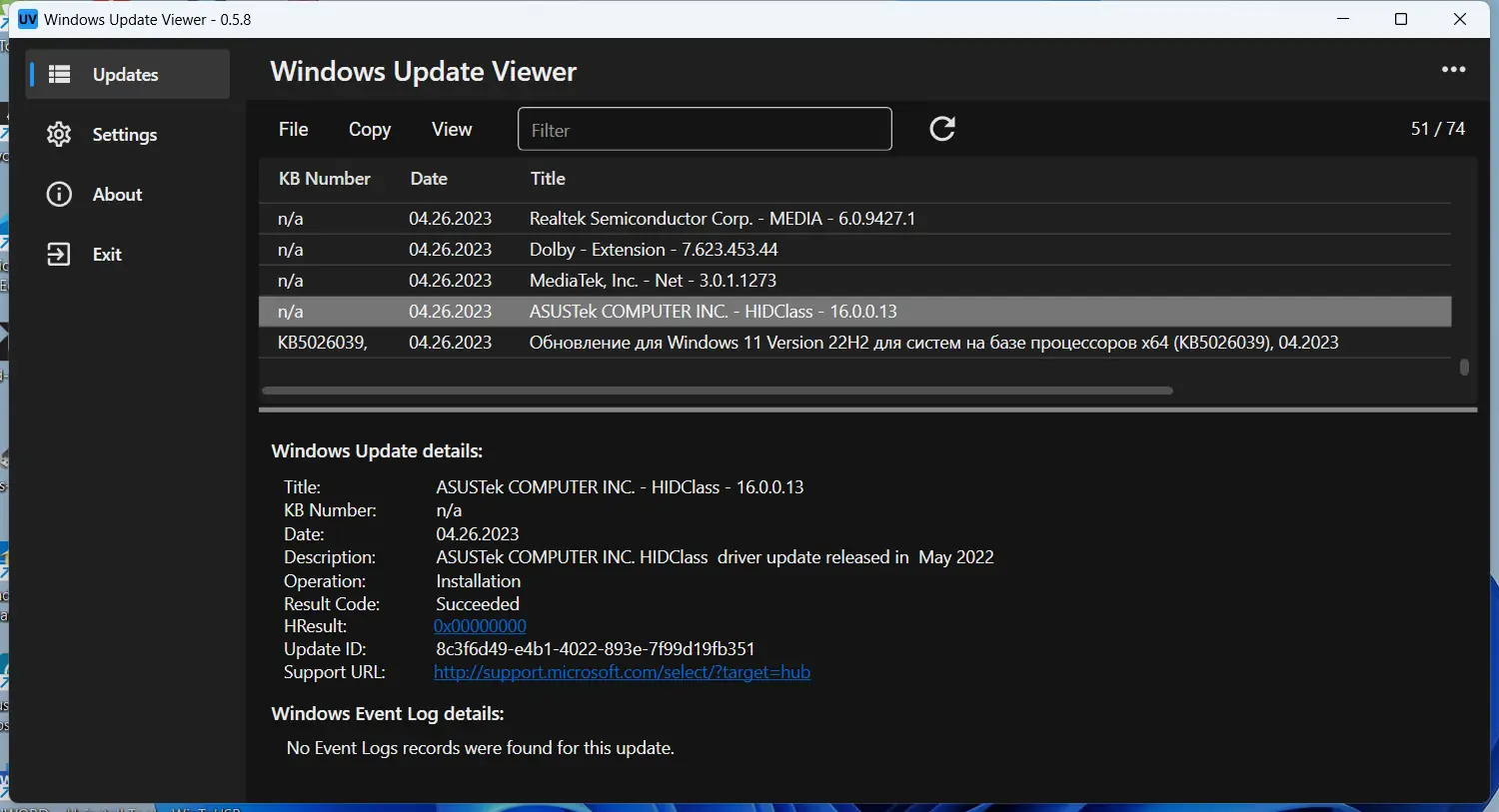
Task: Select the Updates navigation item
Action: 128,75
